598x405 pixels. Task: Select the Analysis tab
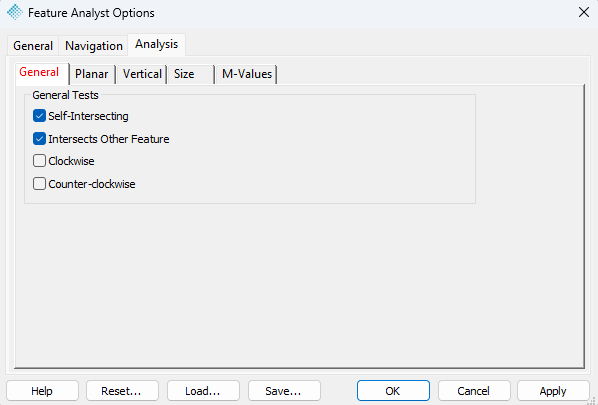pyautogui.click(x=156, y=44)
